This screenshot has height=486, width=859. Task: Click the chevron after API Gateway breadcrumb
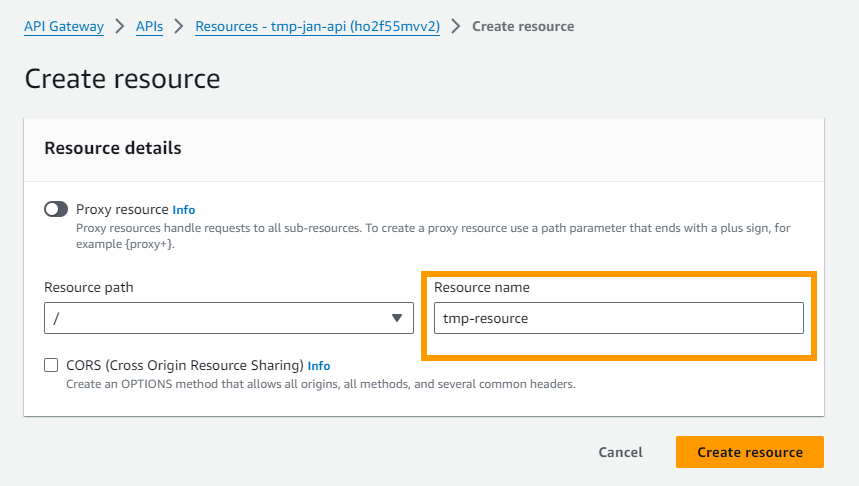[x=119, y=26]
